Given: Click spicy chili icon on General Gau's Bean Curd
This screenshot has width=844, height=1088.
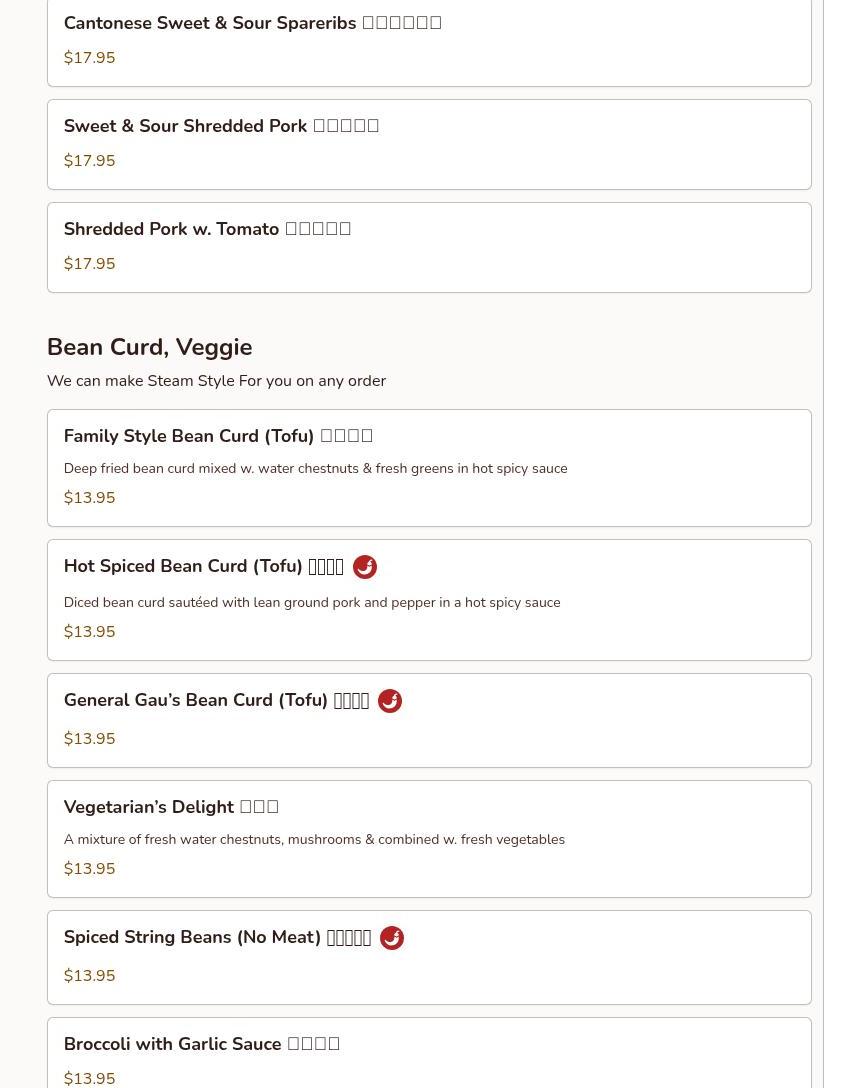Looking at the screenshot, I should click(x=390, y=701).
